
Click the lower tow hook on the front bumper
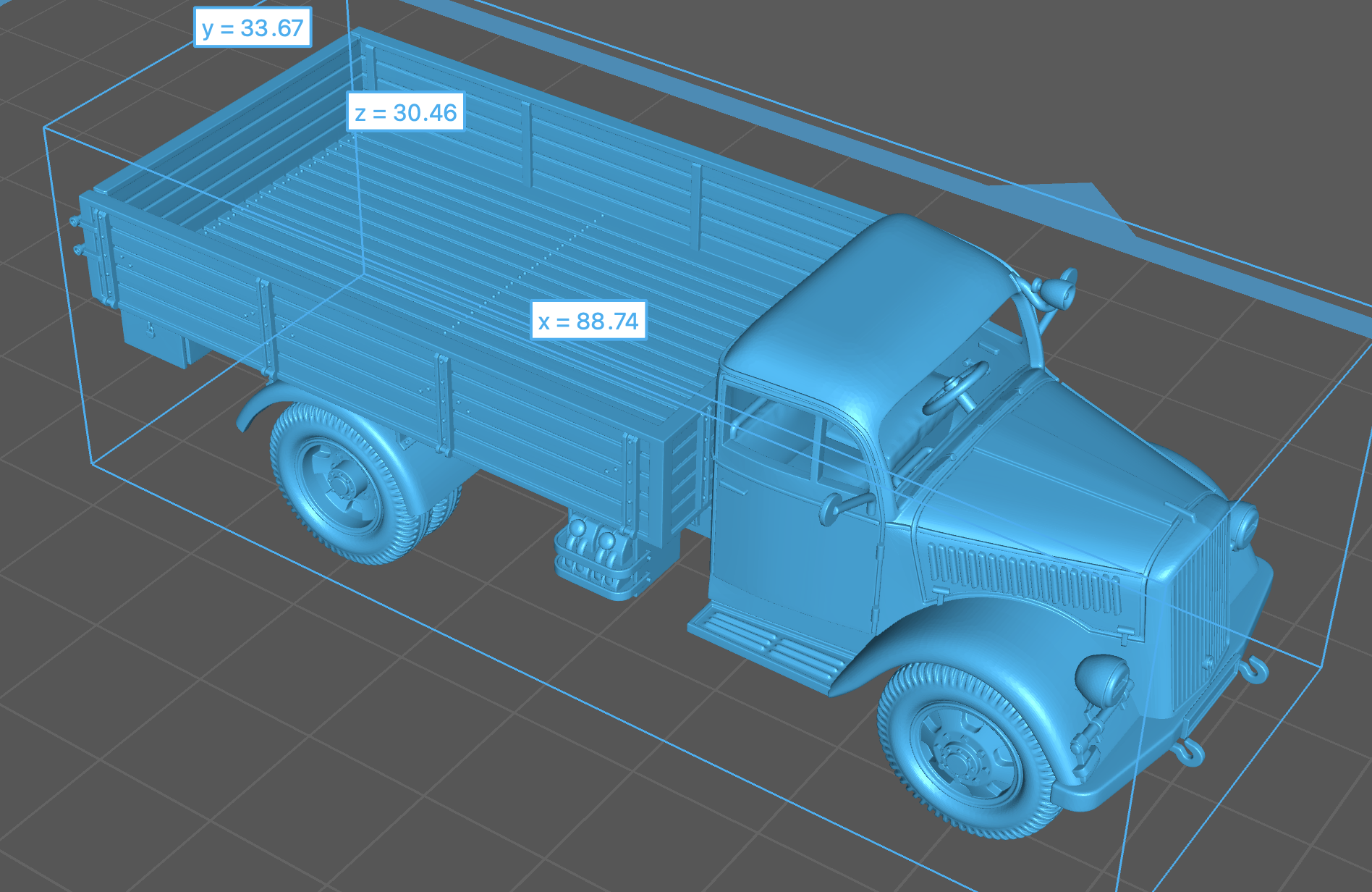click(1188, 753)
